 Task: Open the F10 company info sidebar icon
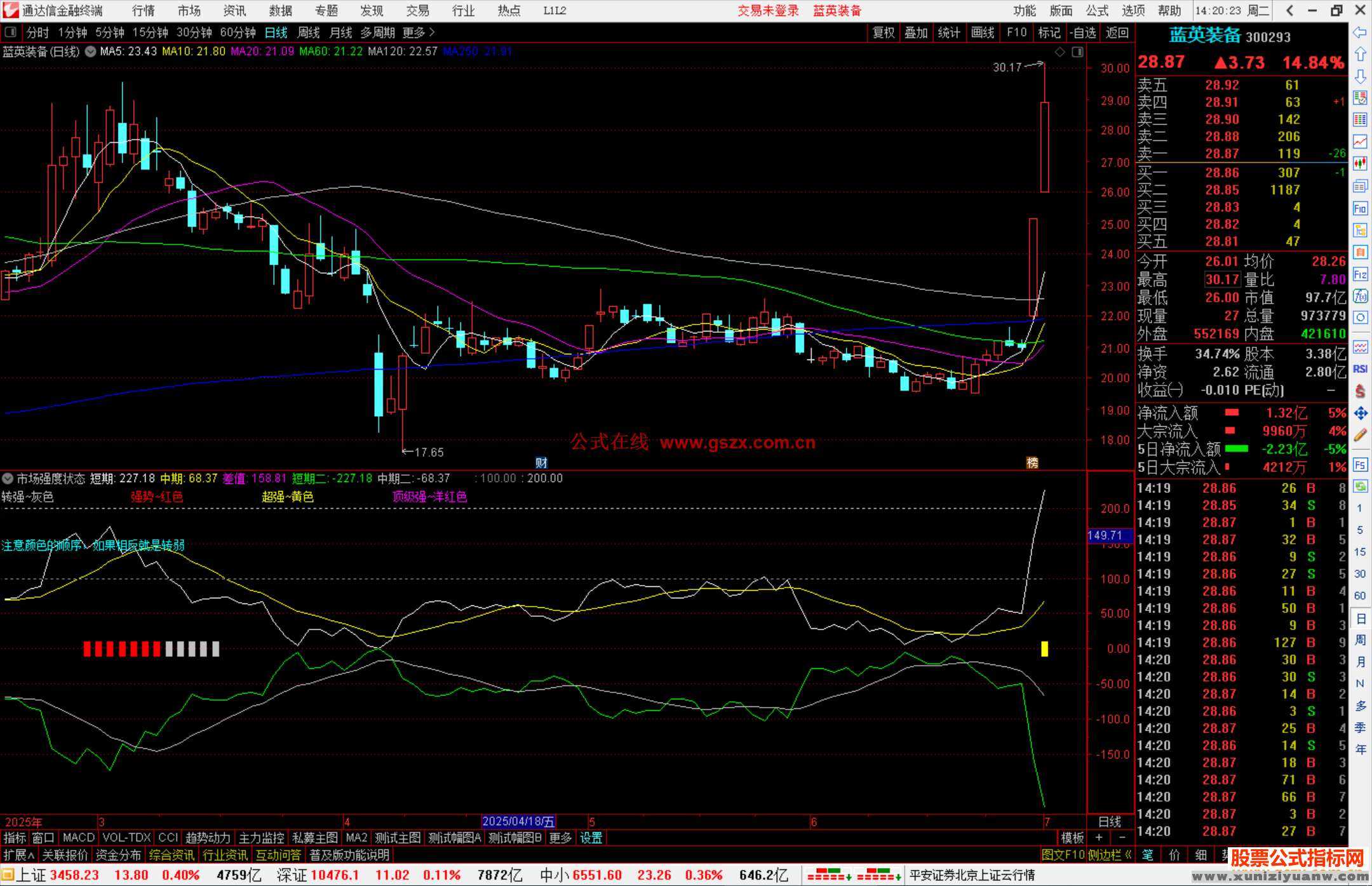click(1360, 208)
